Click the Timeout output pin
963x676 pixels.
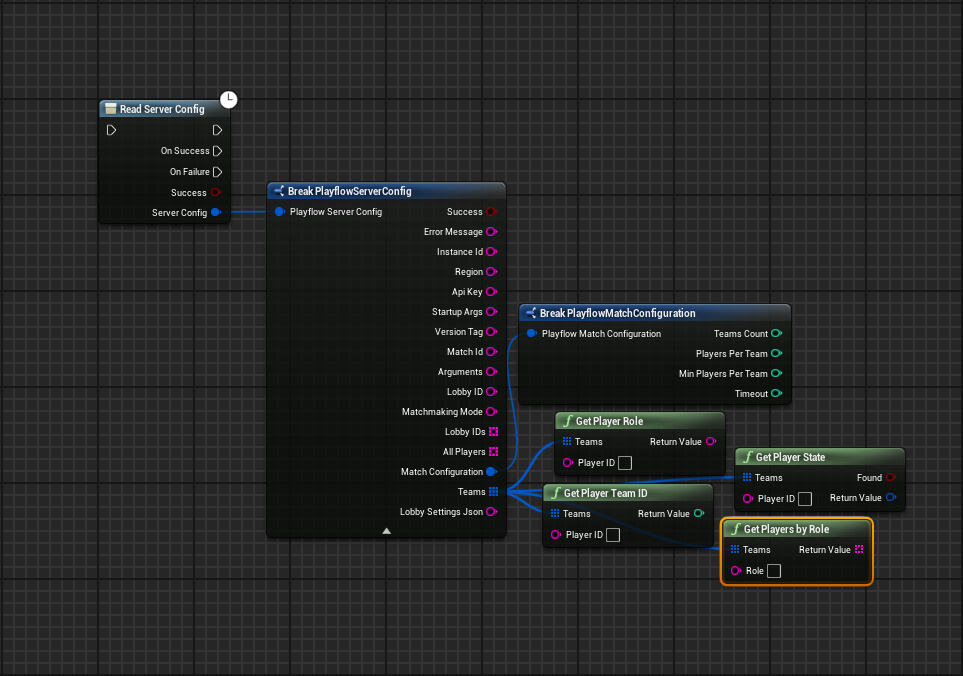click(777, 394)
